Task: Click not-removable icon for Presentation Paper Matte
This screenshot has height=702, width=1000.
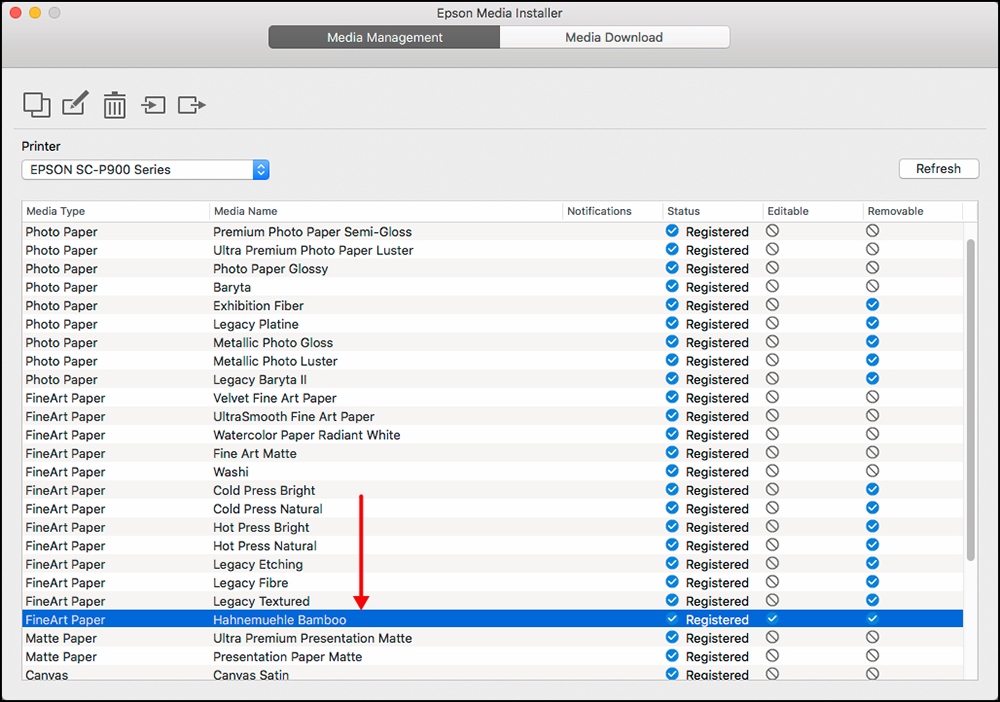Action: [872, 655]
